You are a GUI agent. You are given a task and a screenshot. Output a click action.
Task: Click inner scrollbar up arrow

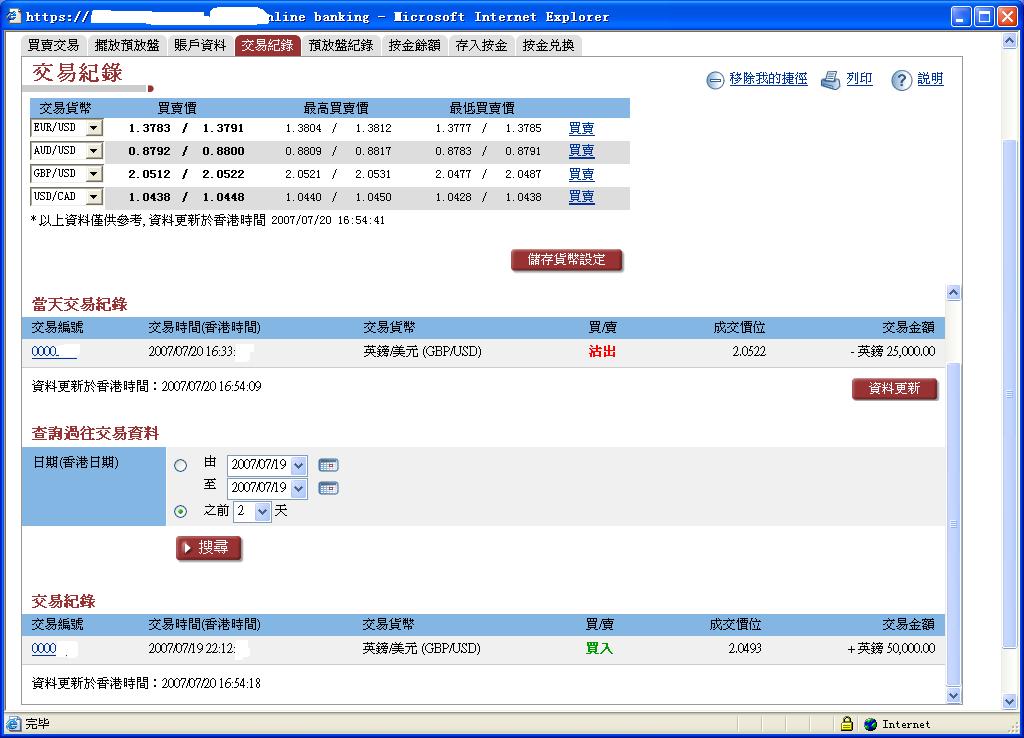(x=953, y=293)
